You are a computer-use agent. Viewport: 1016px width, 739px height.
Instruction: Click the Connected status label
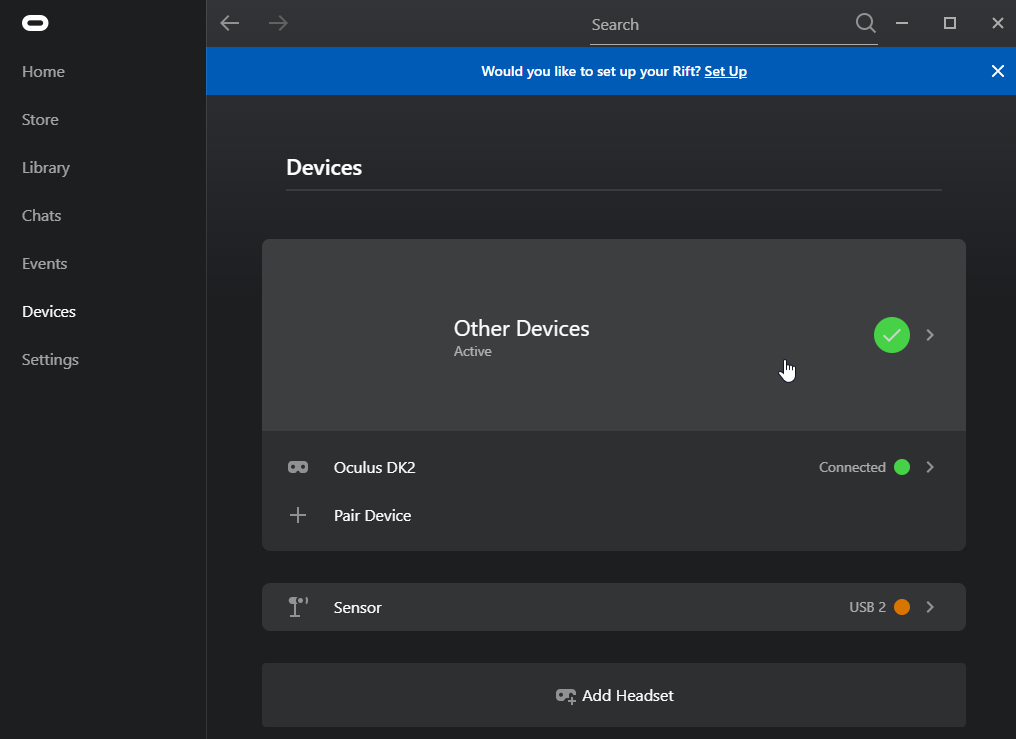[852, 467]
